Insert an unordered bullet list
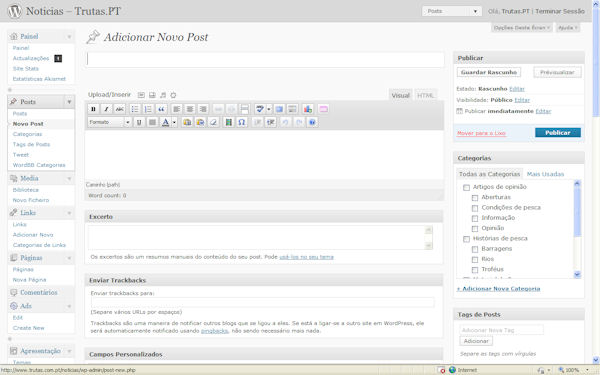The height and width of the screenshot is (375, 600). pos(135,109)
